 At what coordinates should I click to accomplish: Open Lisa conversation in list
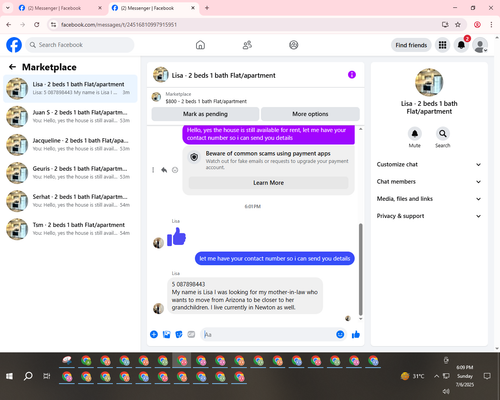[x=70, y=88]
